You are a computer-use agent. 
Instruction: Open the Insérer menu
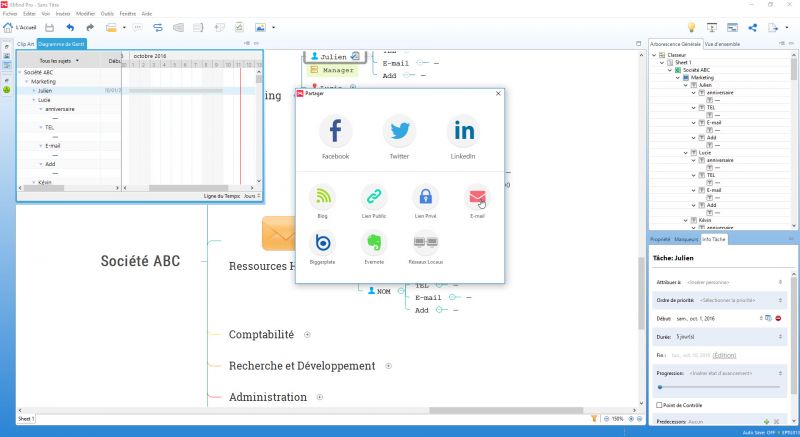pyautogui.click(x=63, y=14)
